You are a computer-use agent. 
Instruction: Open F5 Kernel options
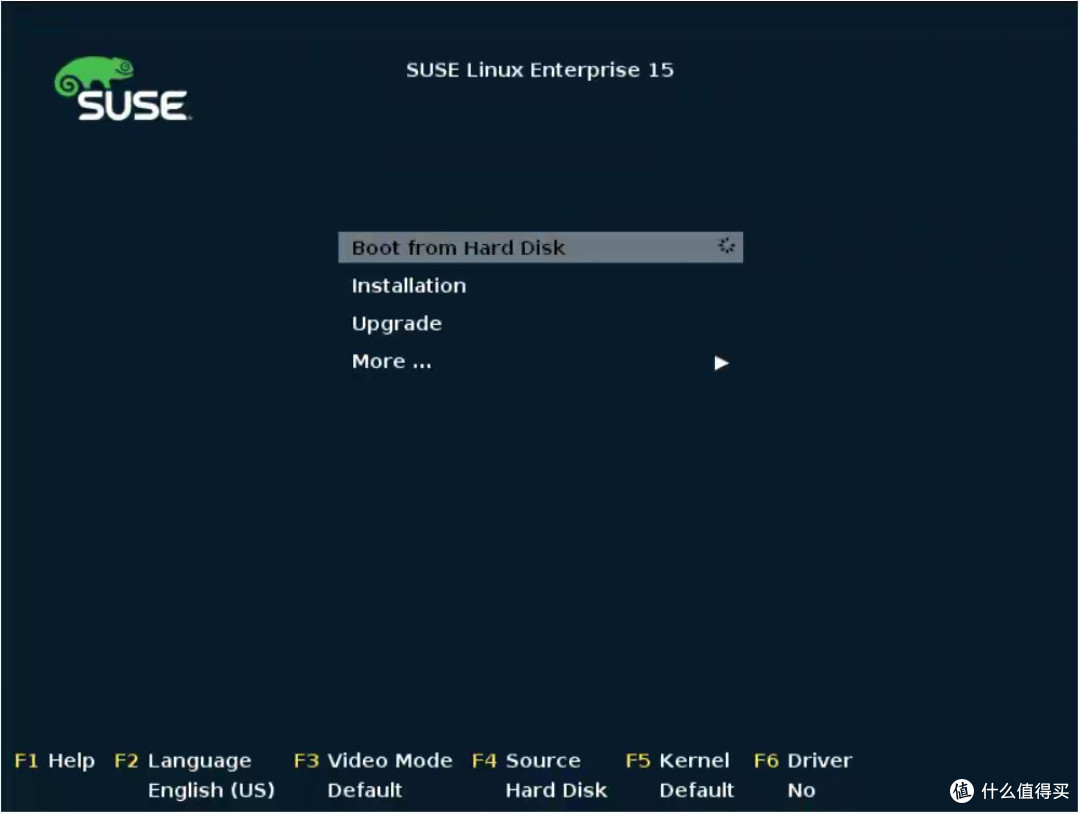tap(677, 761)
